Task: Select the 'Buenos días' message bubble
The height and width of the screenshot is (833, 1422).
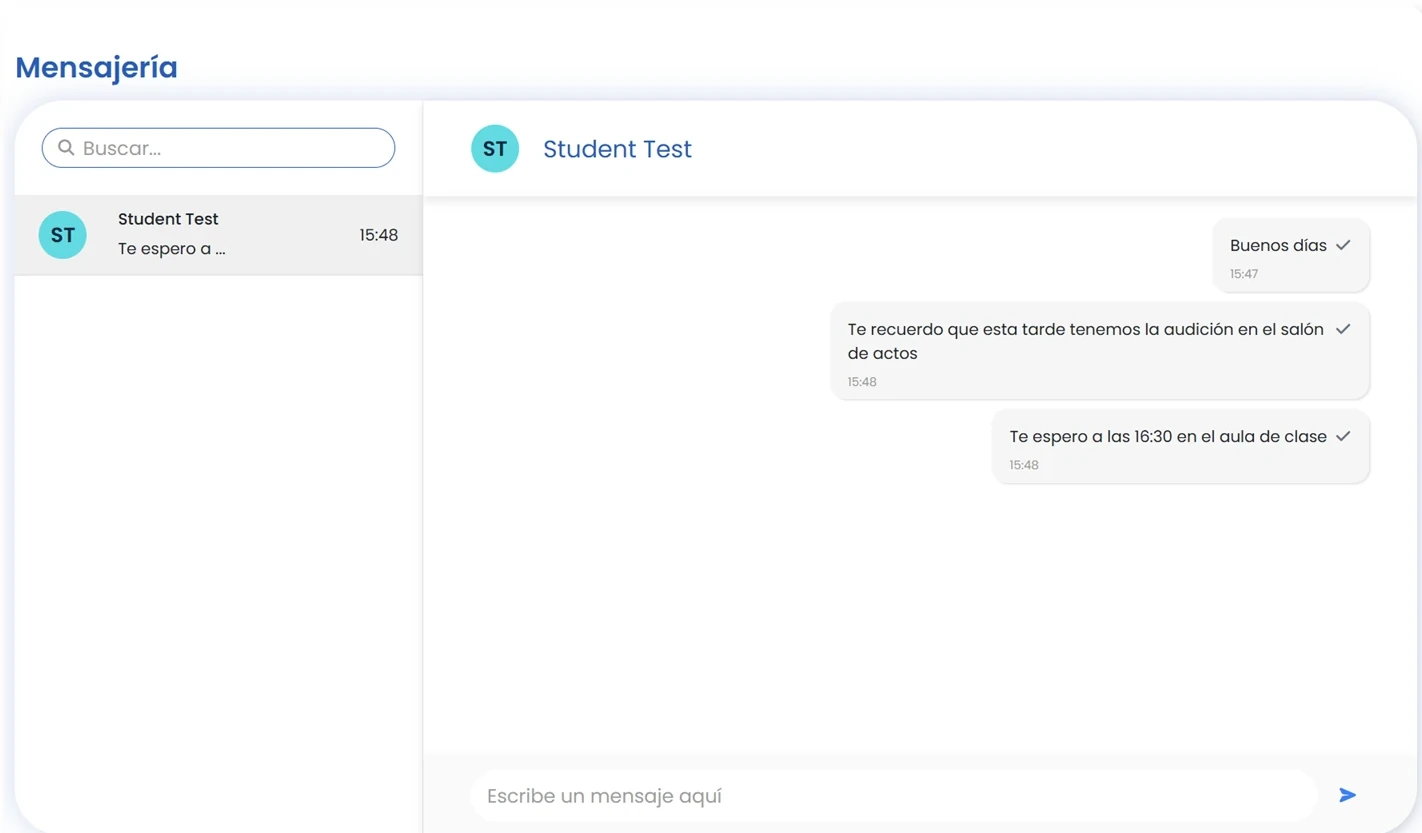Action: (x=1278, y=245)
